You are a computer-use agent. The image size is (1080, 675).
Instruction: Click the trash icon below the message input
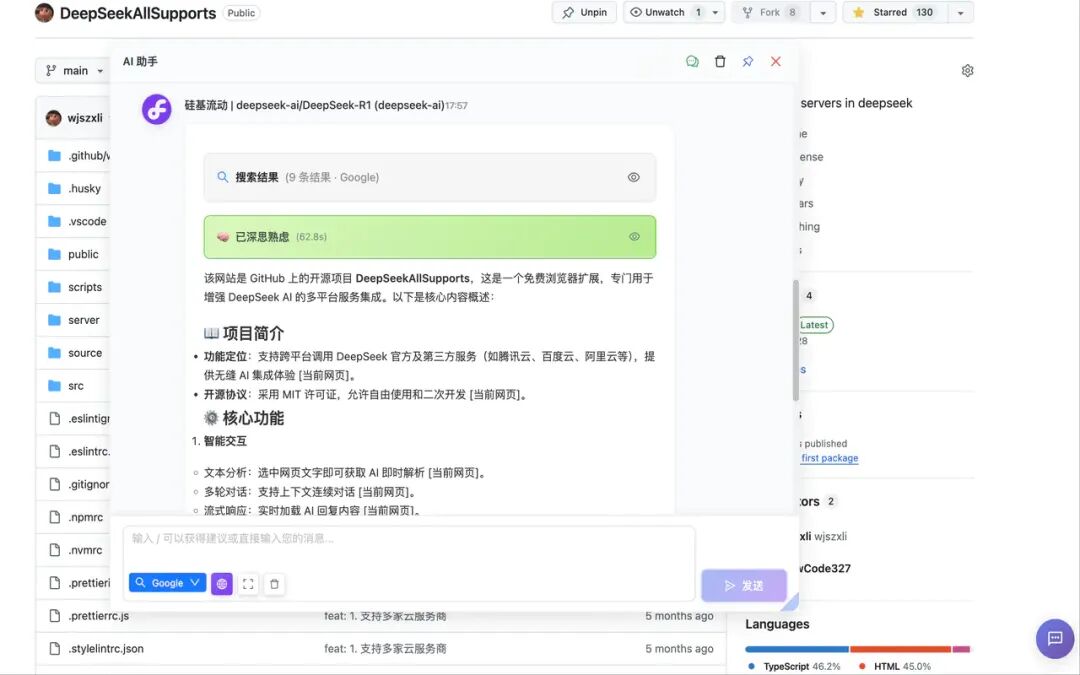click(274, 584)
